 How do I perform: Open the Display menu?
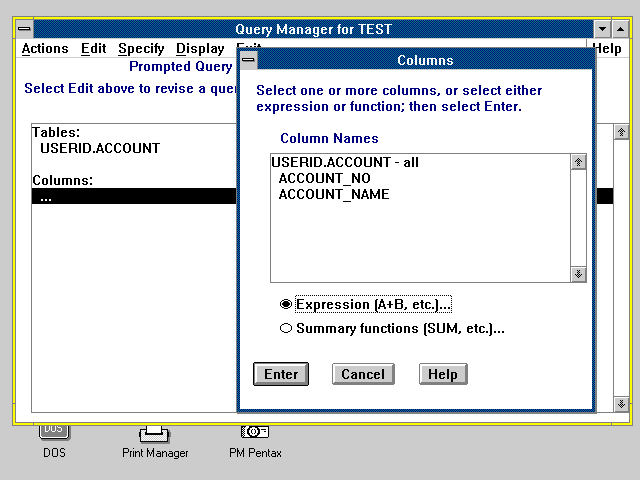point(200,48)
